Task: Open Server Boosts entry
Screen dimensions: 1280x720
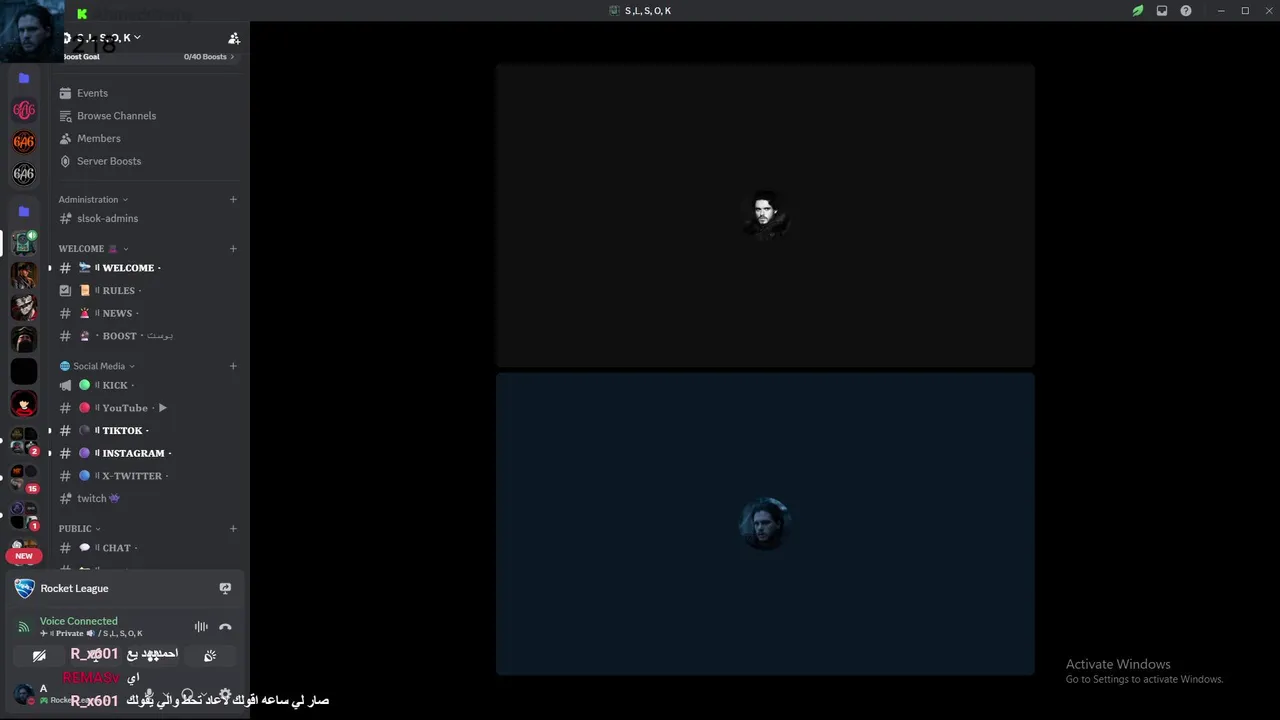Action: click(x=148, y=161)
